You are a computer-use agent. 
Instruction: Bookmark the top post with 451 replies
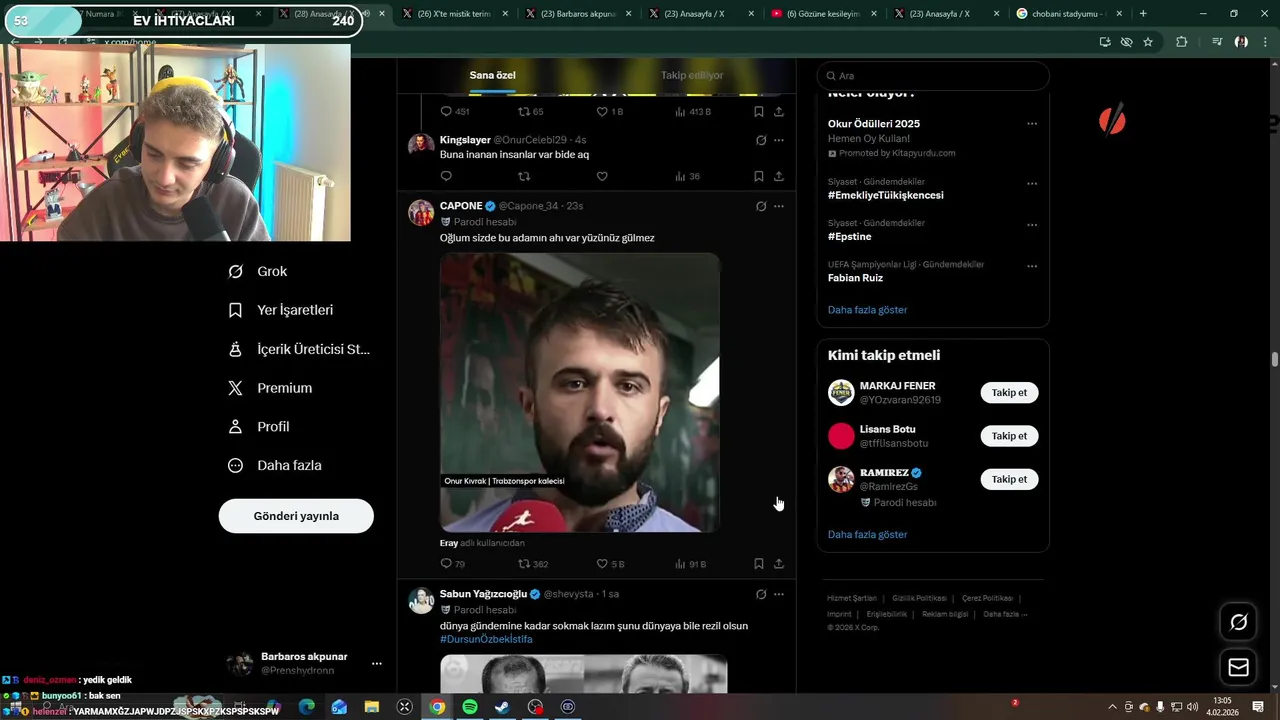(x=759, y=111)
